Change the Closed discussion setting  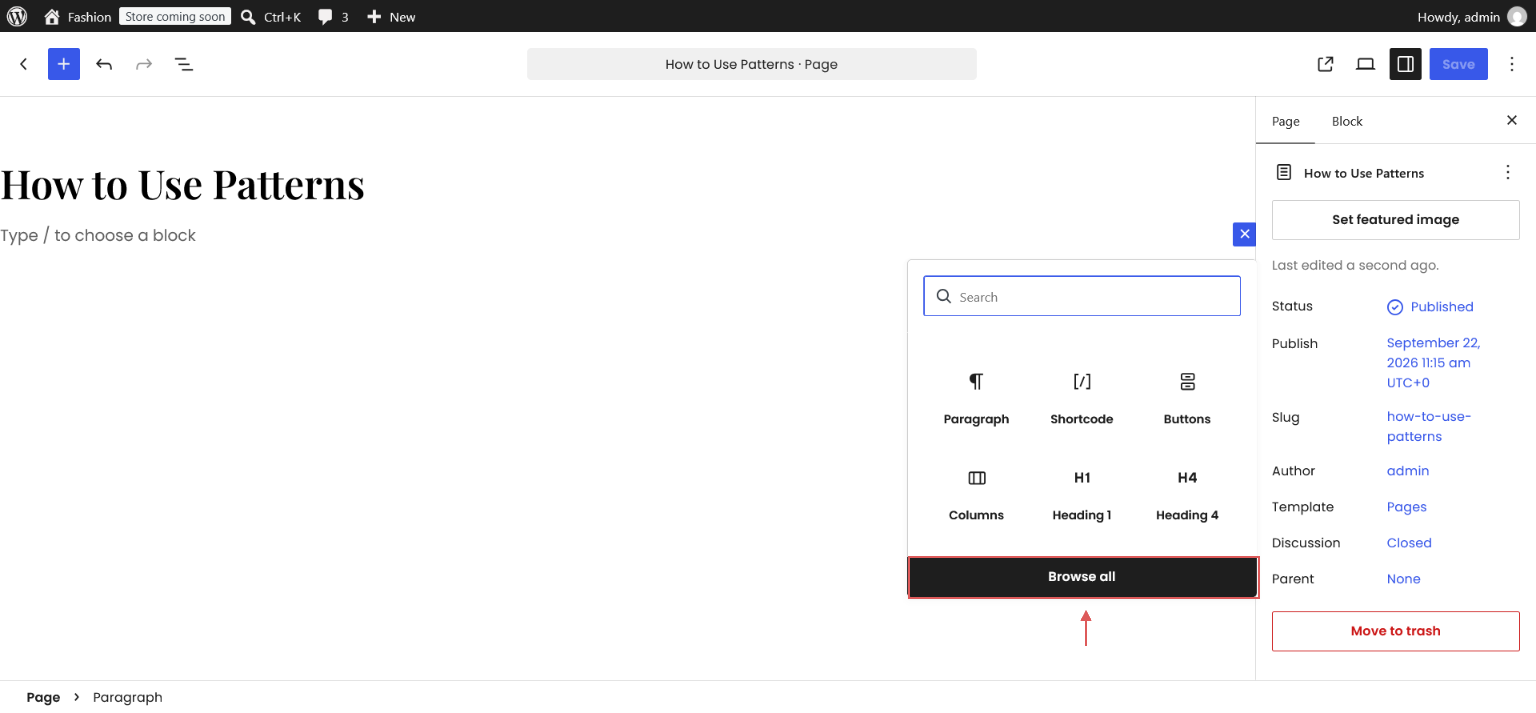click(x=1409, y=543)
